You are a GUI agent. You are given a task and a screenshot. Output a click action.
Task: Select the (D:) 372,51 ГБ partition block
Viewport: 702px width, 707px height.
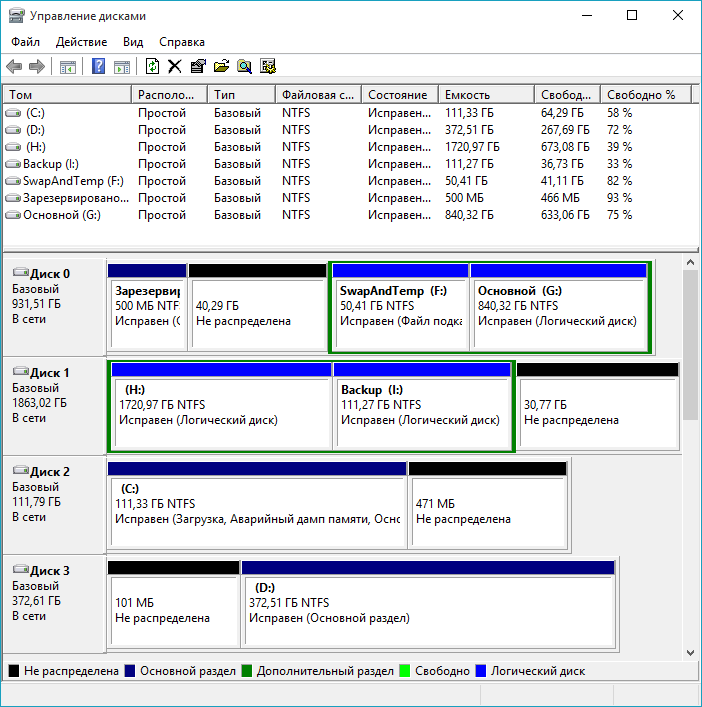tap(428, 604)
